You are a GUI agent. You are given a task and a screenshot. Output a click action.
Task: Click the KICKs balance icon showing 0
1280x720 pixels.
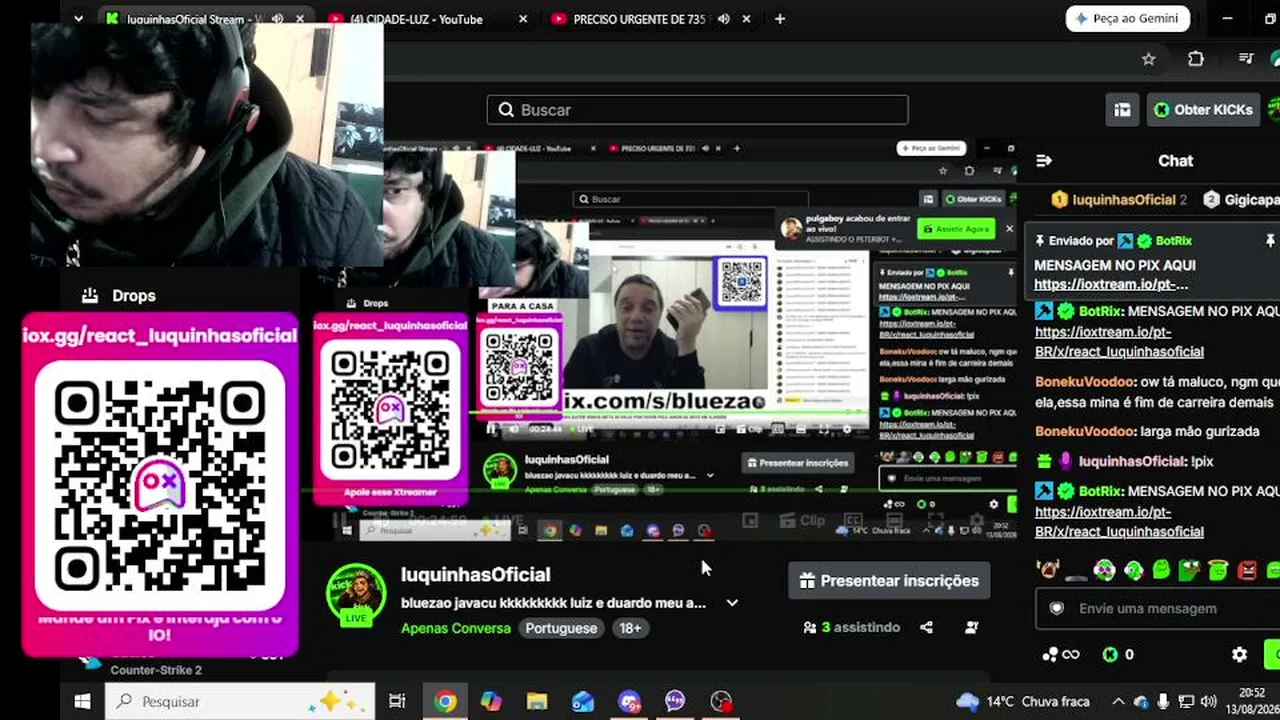(x=1118, y=655)
